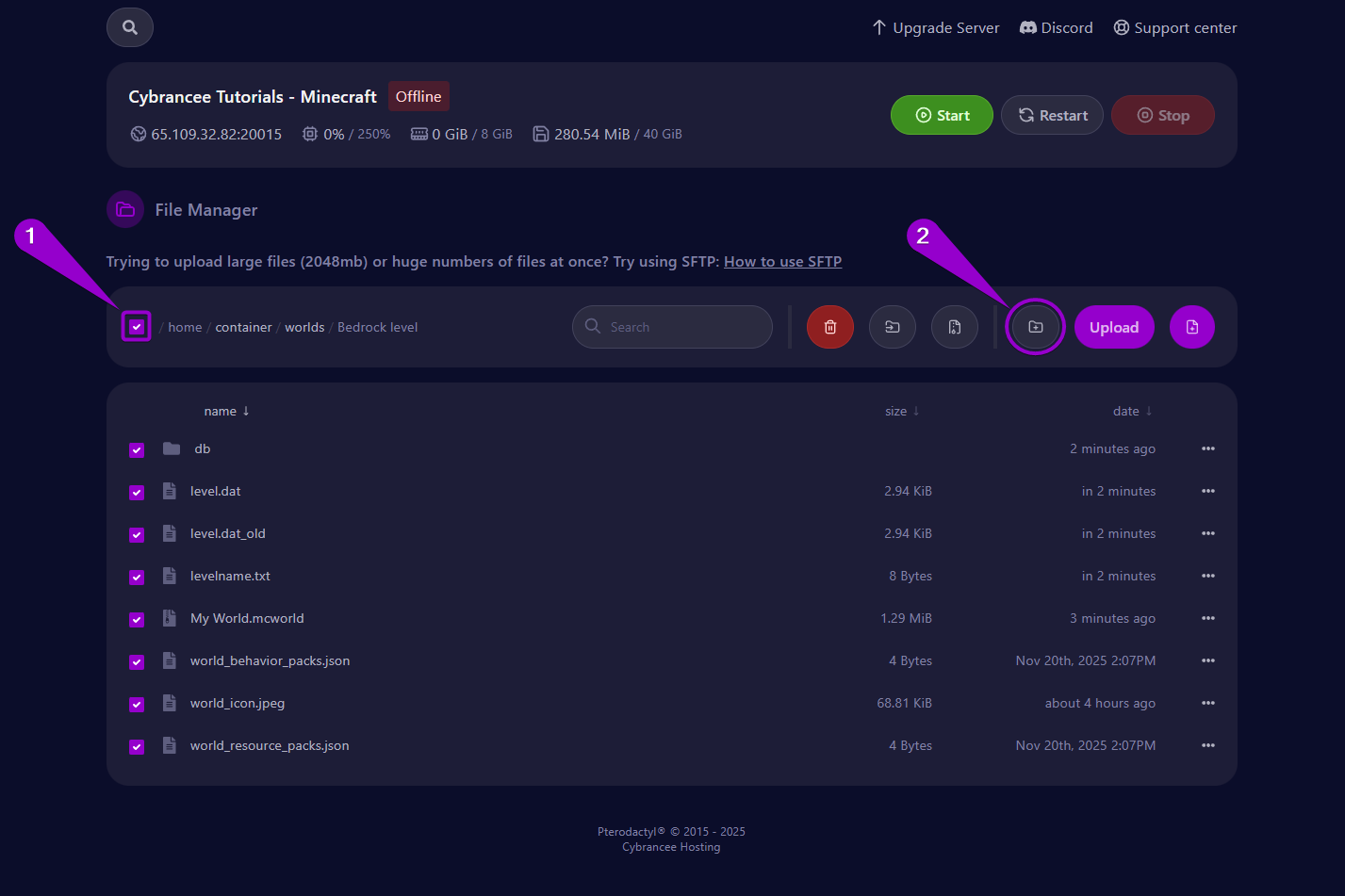Viewport: 1345px width, 896px height.
Task: Open the three-dot menu for world_icon.jpeg
Action: (x=1207, y=703)
